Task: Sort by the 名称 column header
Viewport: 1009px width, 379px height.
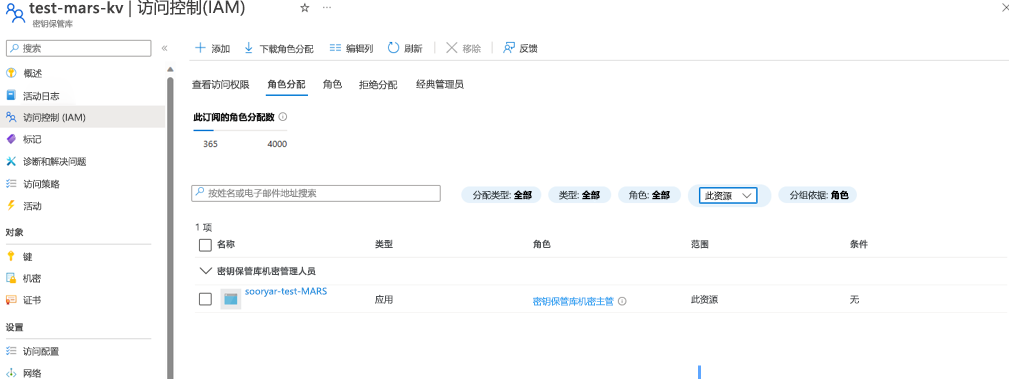Action: 227,245
